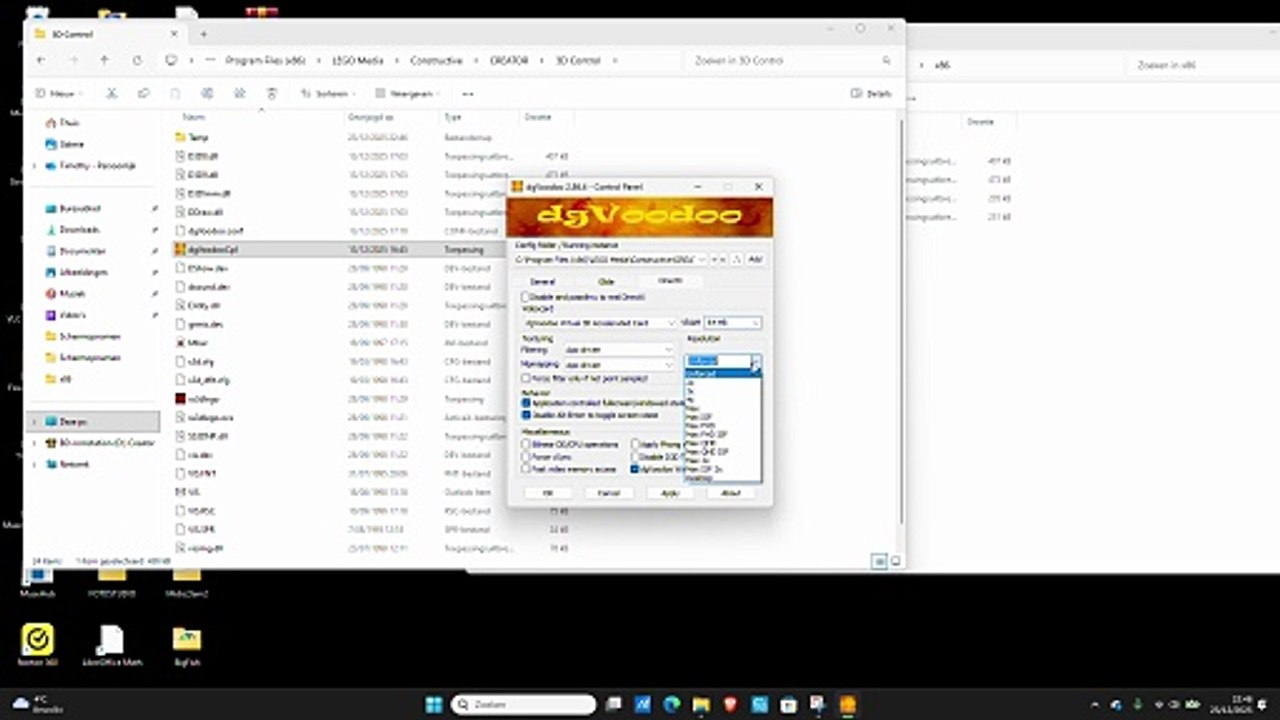Switch to the General tab in dgVoodoo
Image resolution: width=1280 pixels, height=720 pixels.
[x=542, y=282]
